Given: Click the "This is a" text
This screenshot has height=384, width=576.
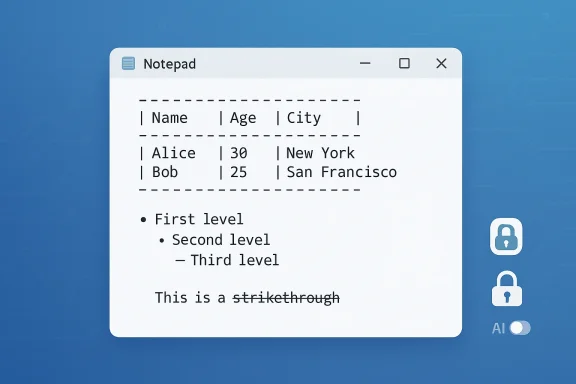Looking at the screenshot, I should click(190, 298).
